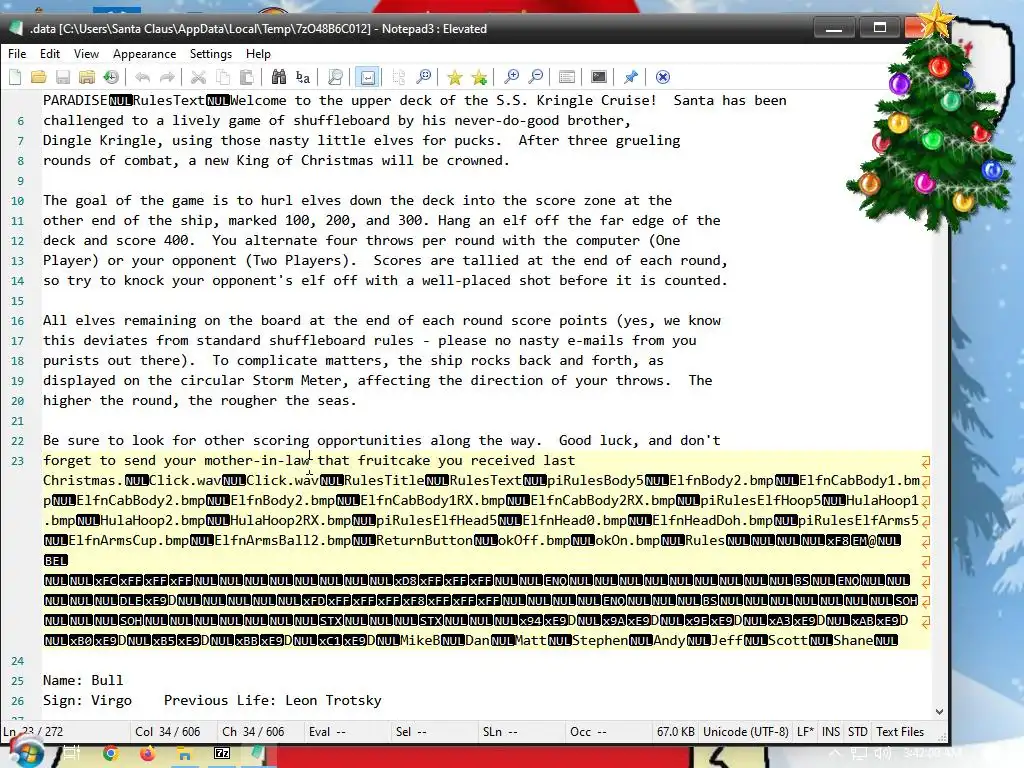The image size is (1024, 768).
Task: Open Firefox from the taskbar
Action: 148,754
